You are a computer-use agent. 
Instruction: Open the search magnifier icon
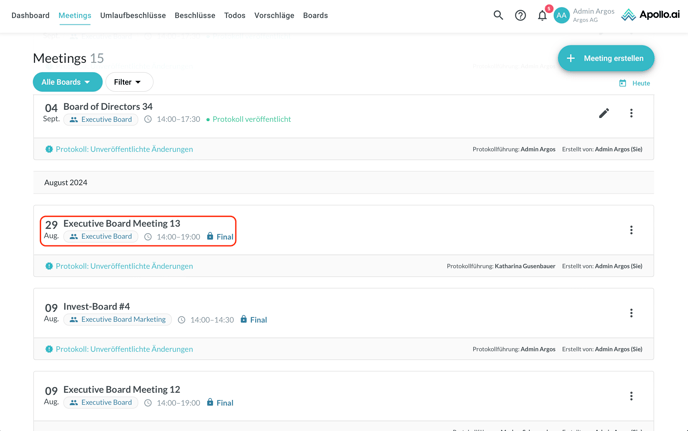coord(498,15)
